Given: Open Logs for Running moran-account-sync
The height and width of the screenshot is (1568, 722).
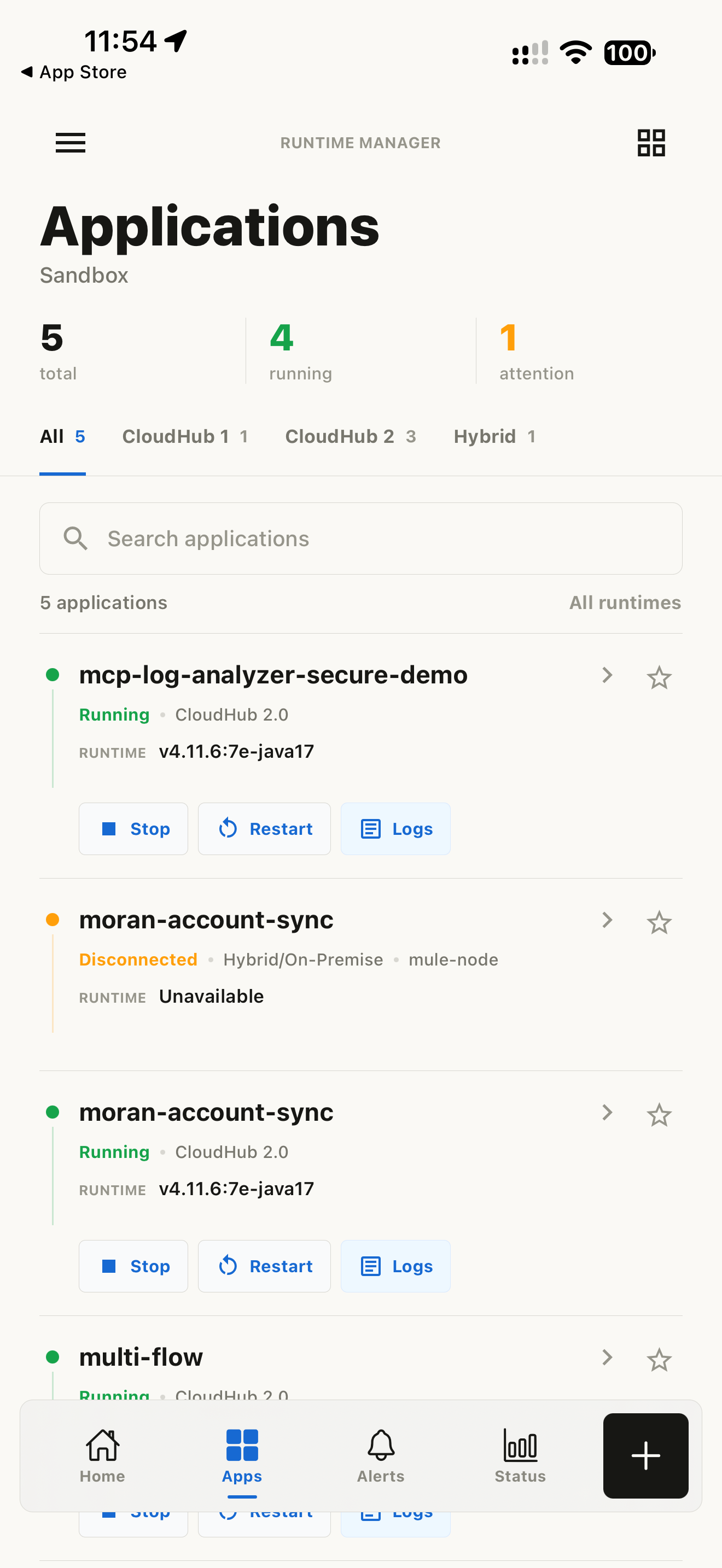Looking at the screenshot, I should [x=395, y=1266].
